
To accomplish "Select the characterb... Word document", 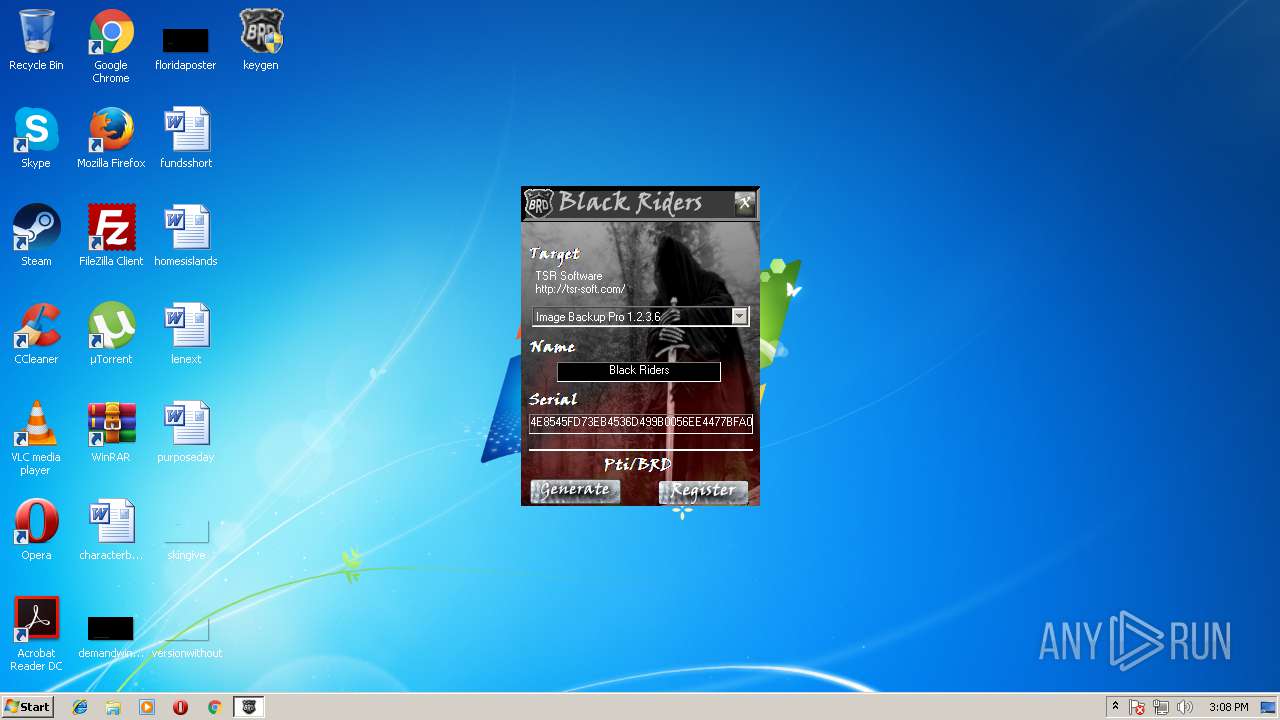I will tap(111, 530).
